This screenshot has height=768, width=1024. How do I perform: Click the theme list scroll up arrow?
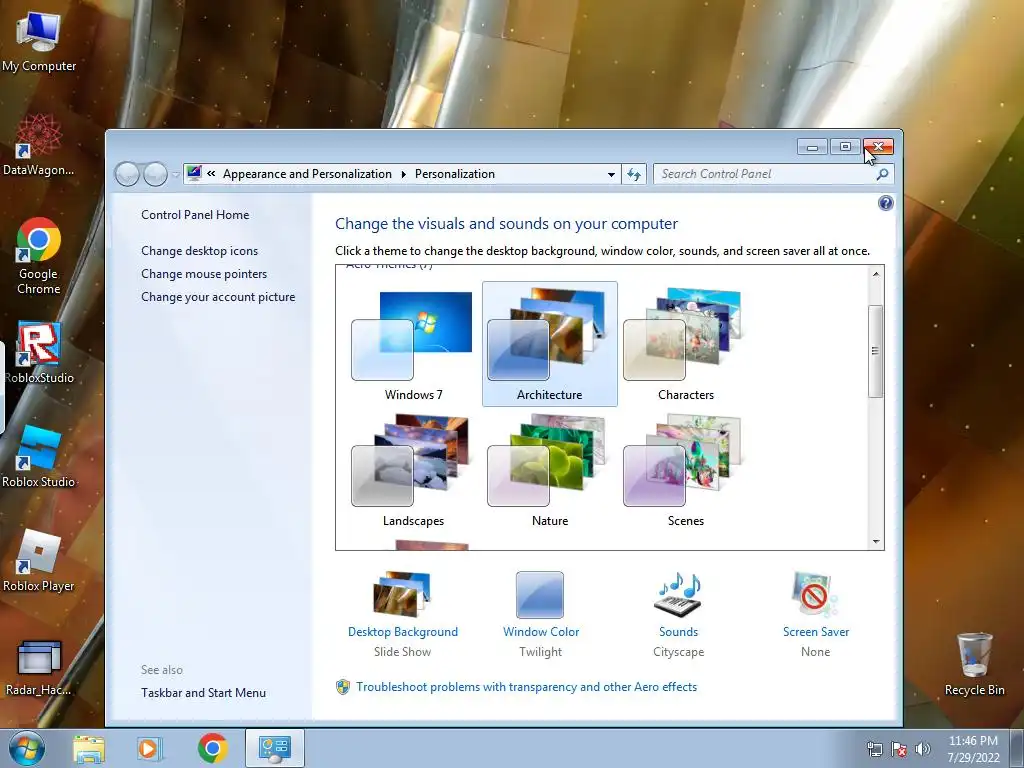[876, 274]
